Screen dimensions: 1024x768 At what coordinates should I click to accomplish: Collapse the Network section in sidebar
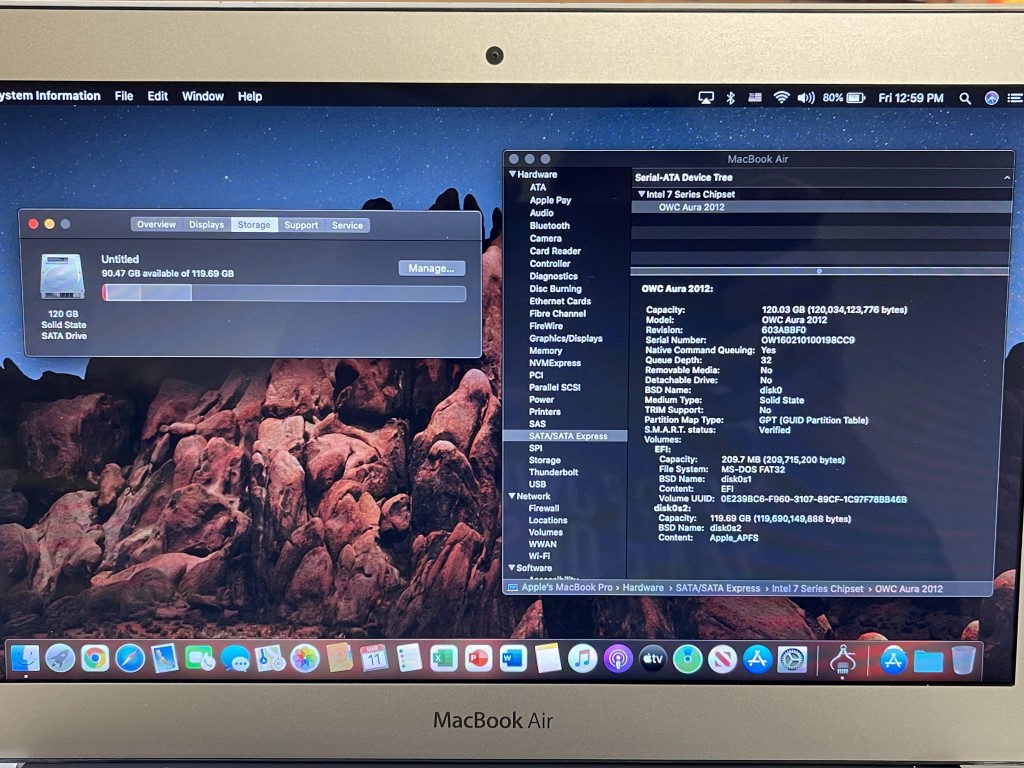coord(513,496)
